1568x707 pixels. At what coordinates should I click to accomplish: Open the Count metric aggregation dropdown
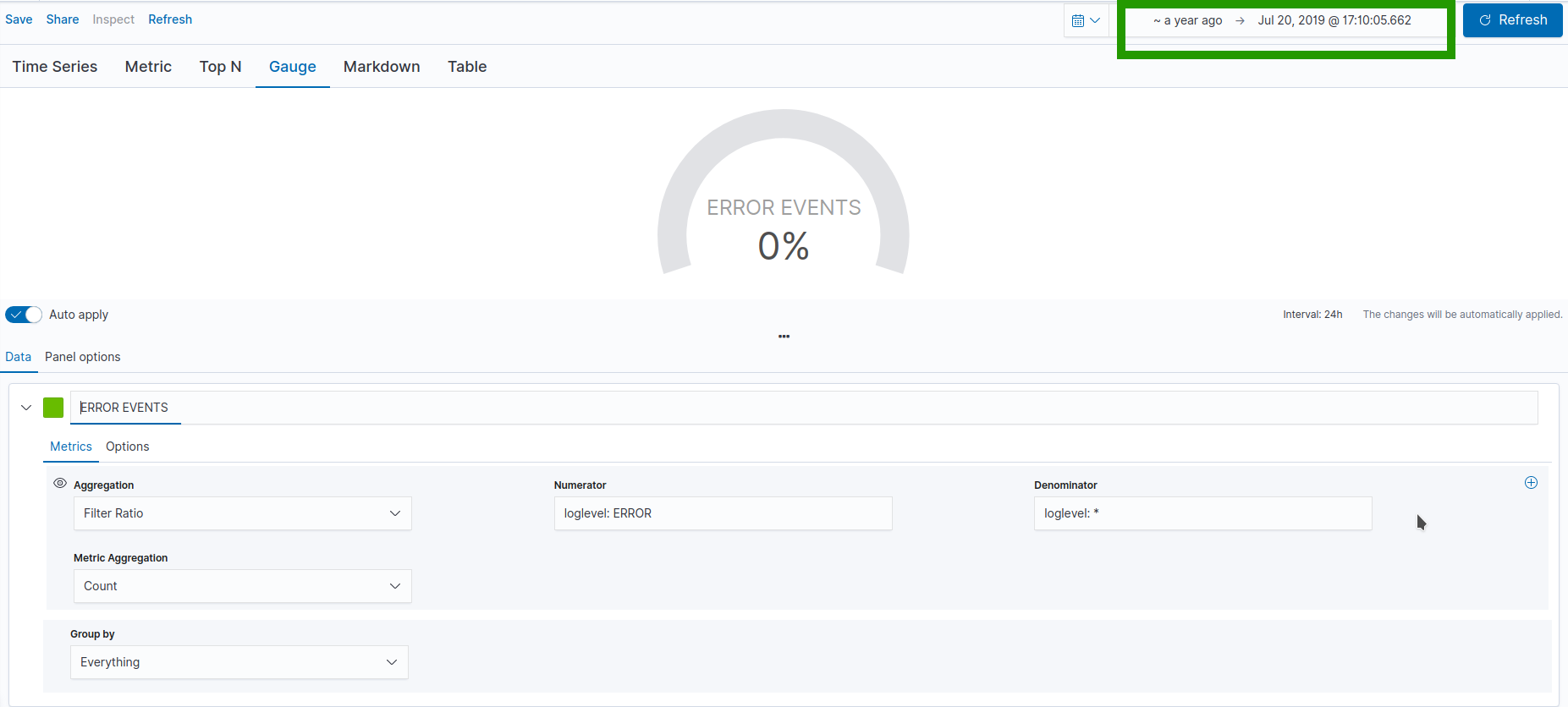point(243,586)
